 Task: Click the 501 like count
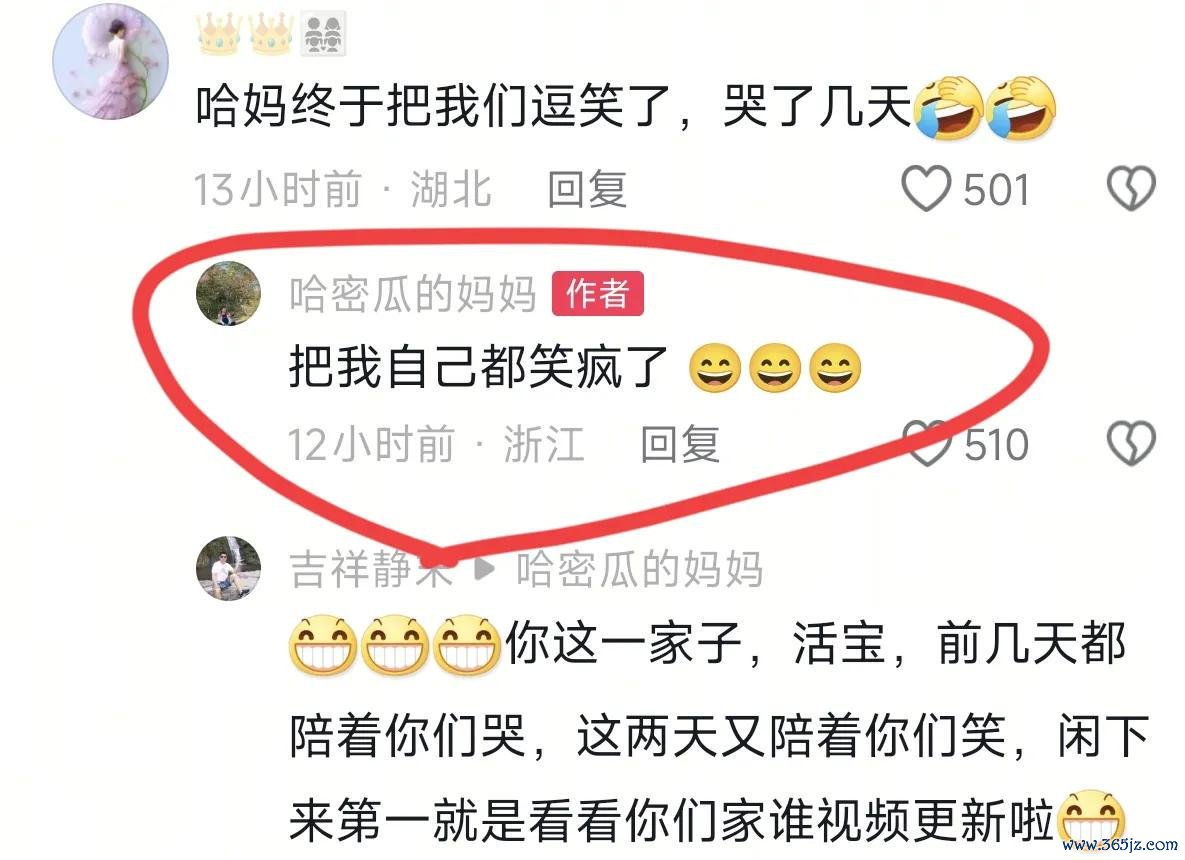996,190
